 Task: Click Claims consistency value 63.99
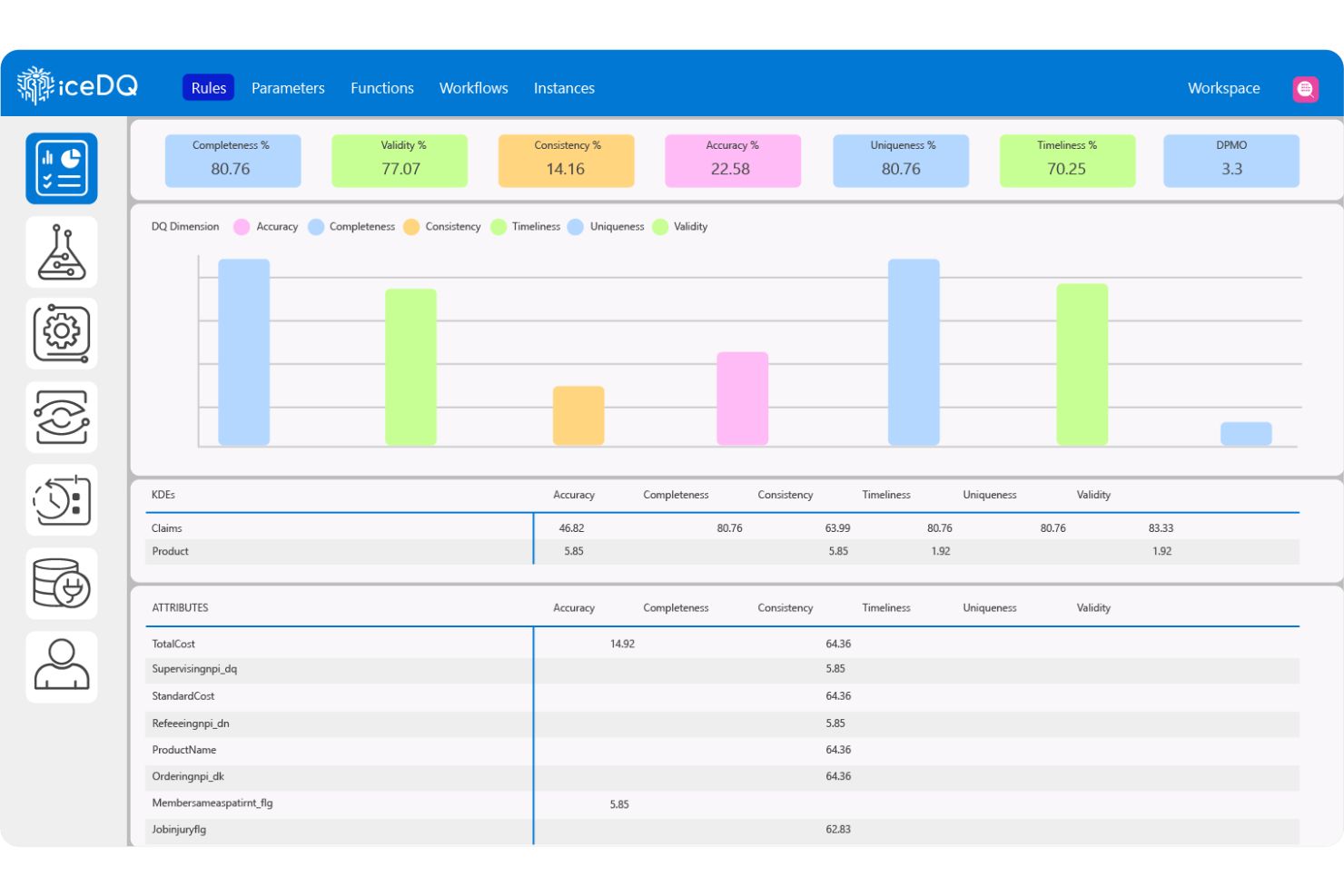(837, 527)
